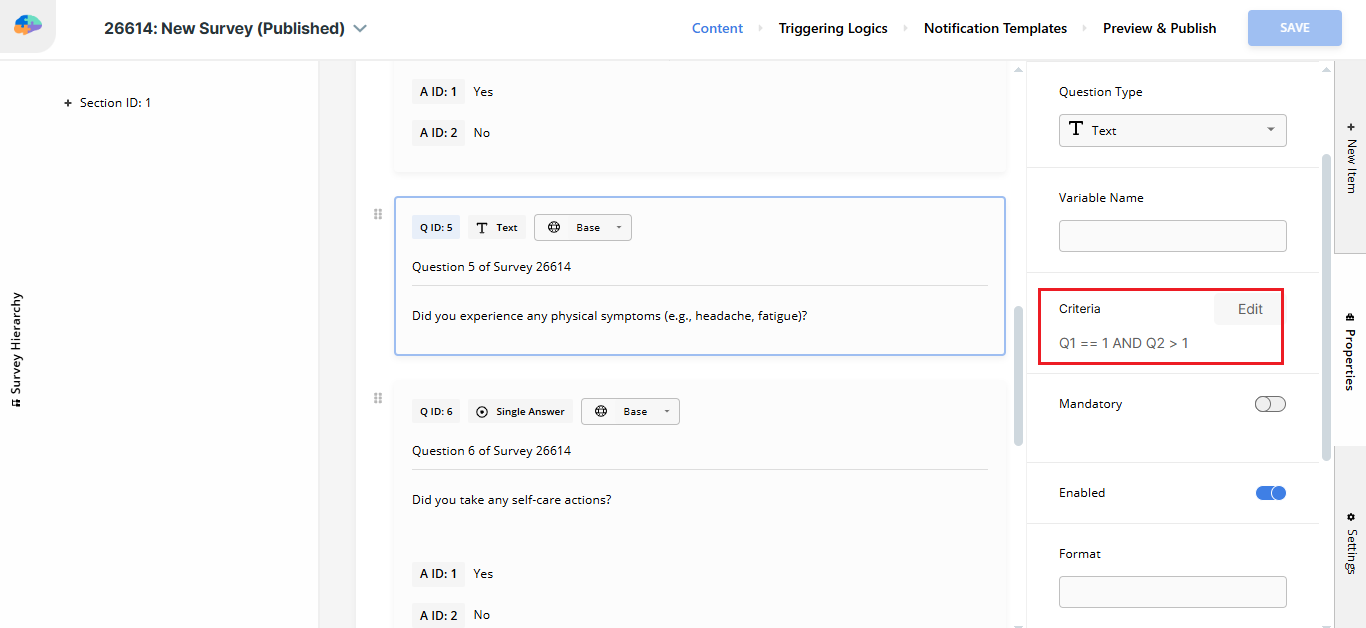Screen dimensions: 1366x628
Task: Click the Properties panel vertical scrollbar
Action: pyautogui.click(x=1327, y=307)
